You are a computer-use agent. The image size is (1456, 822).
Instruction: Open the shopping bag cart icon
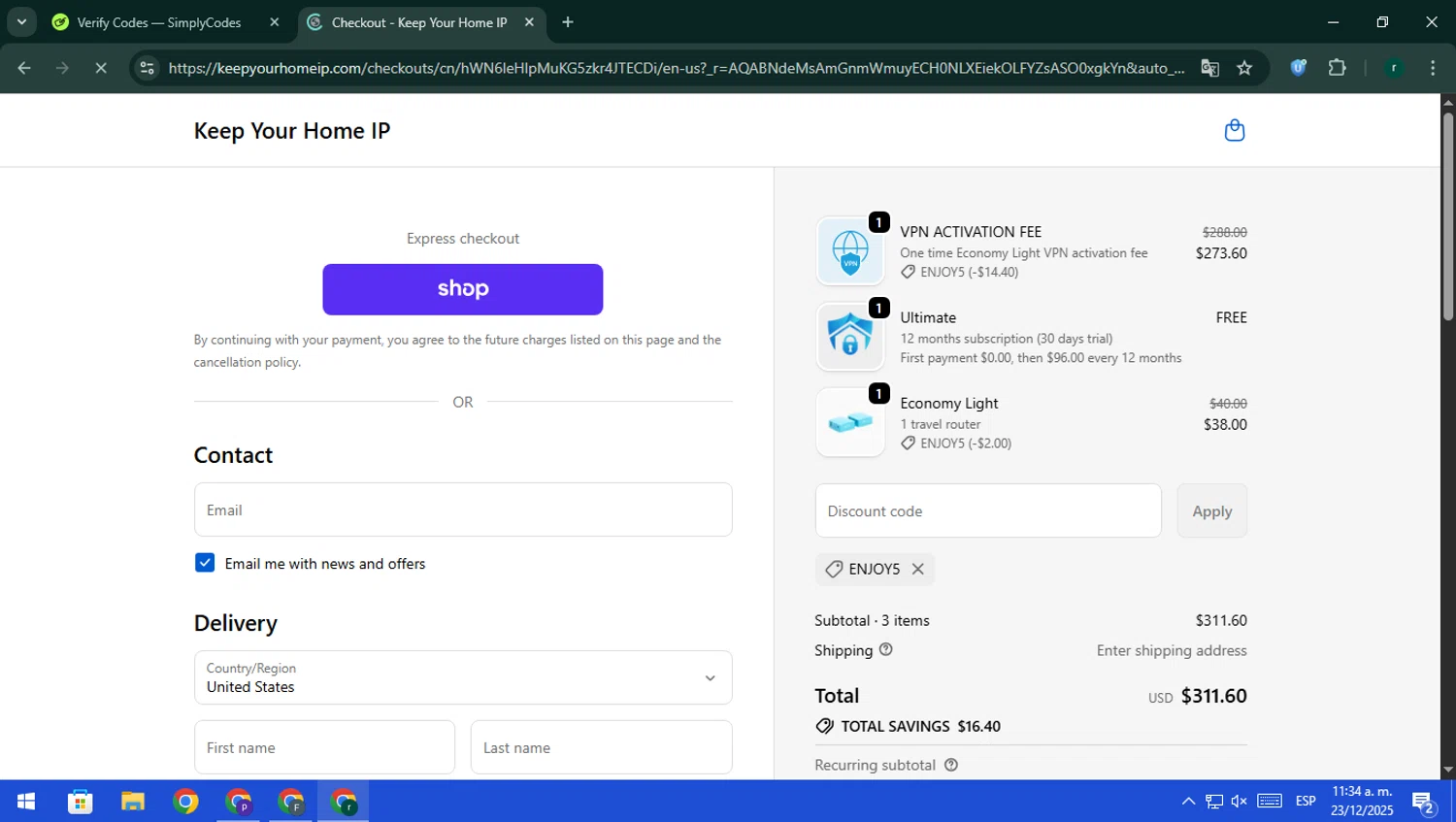point(1234,130)
